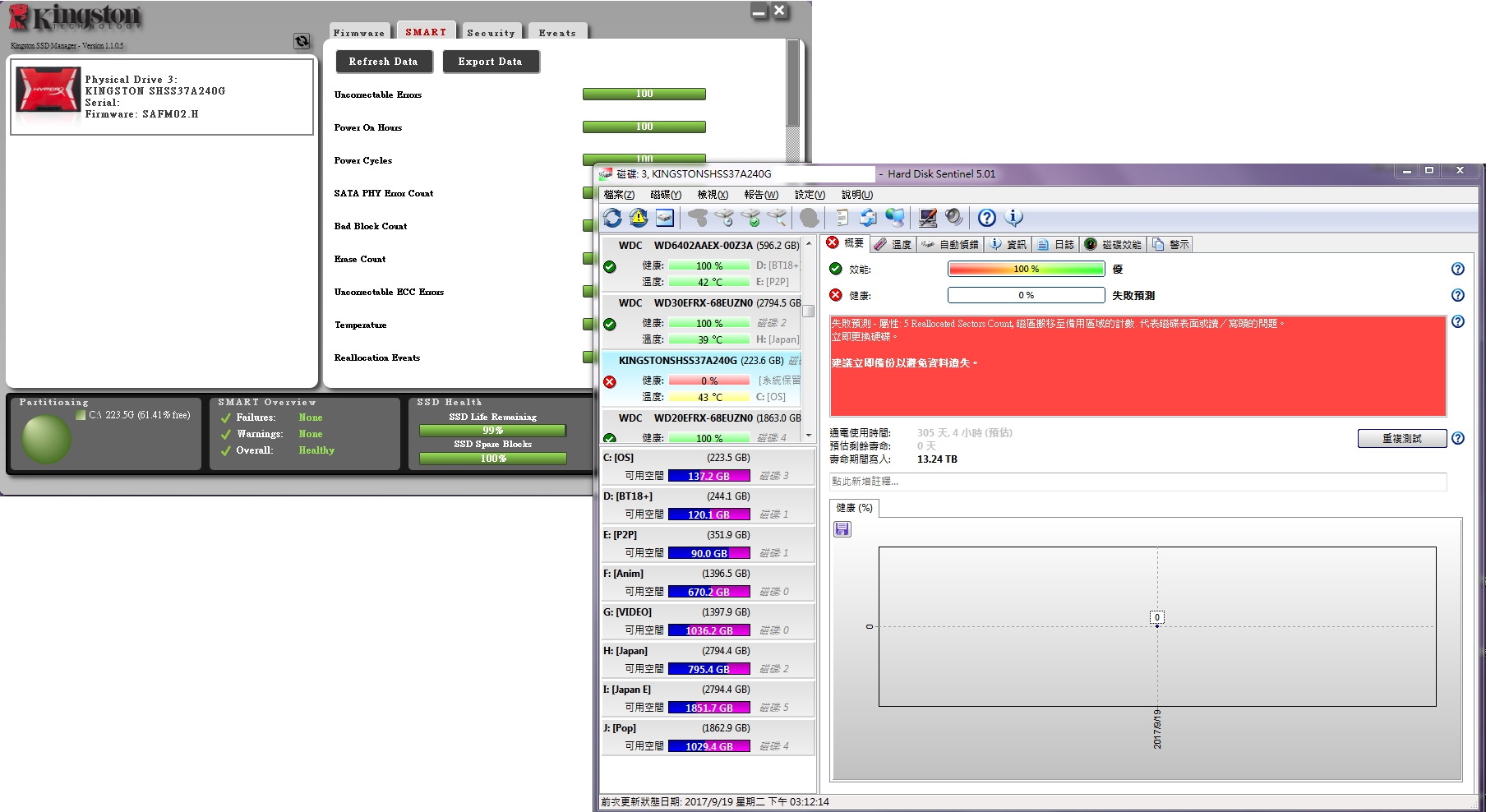Click the comment input field 點此新增註釋
The image size is (1486, 812).
coord(1138,481)
